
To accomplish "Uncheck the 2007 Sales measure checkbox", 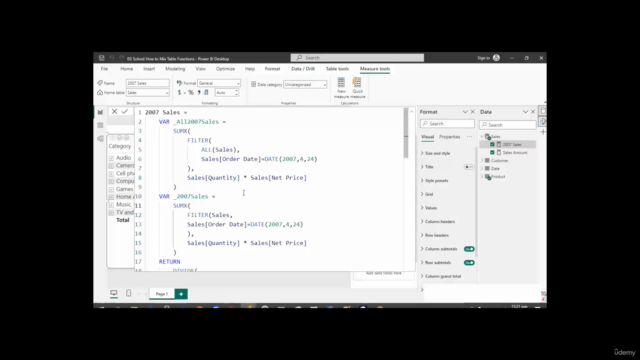I will coord(492,144).
